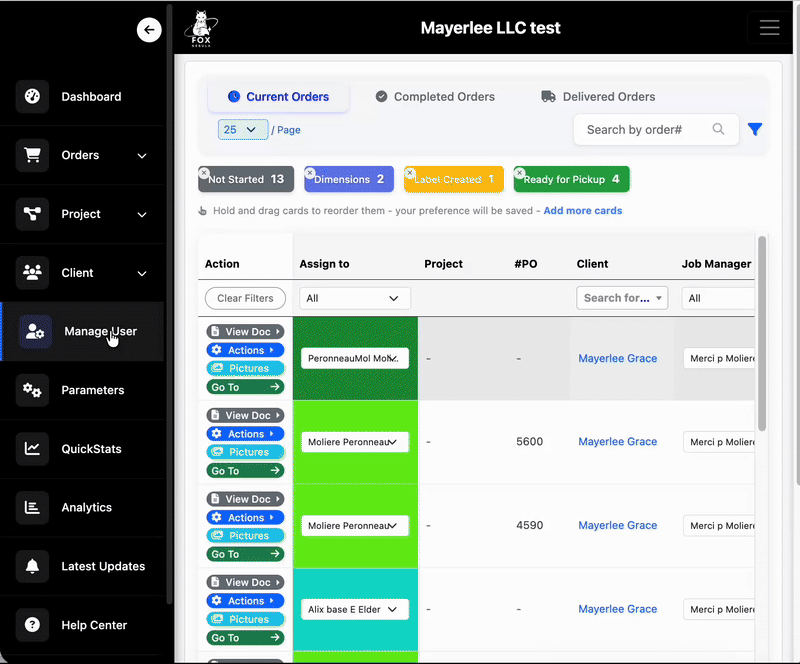This screenshot has height=664, width=800.
Task: Open the Alix base E Elder assignee dropdown
Action: point(355,609)
